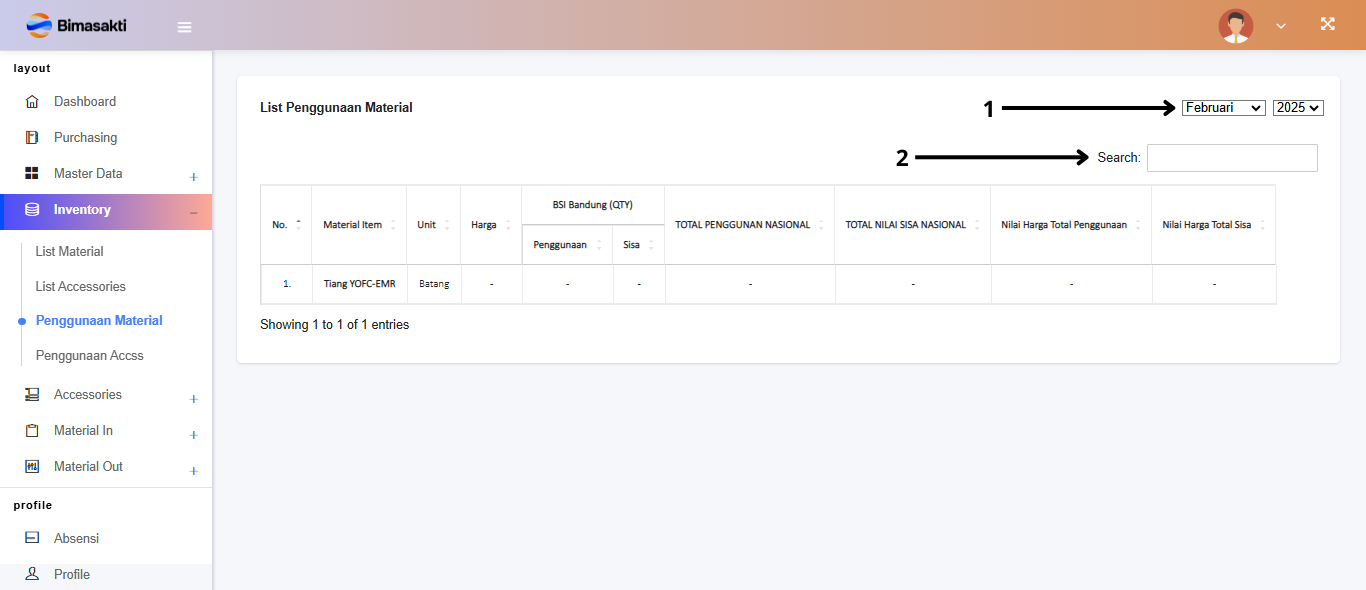Viewport: 1366px width, 590px height.
Task: Open the user profile chevron dropdown
Action: pyautogui.click(x=1280, y=26)
